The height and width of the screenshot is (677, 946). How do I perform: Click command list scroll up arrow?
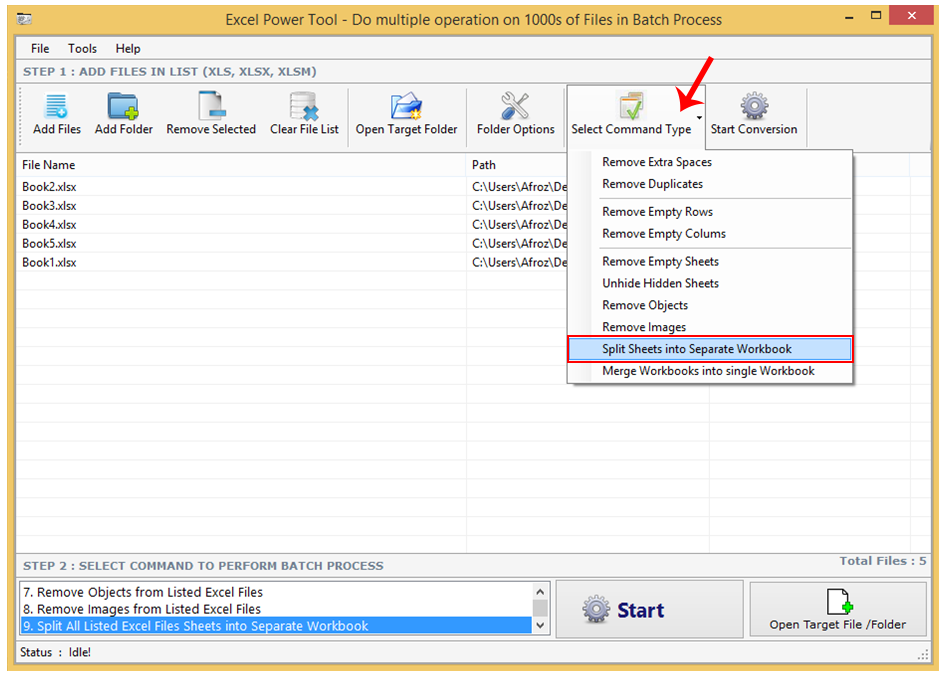pyautogui.click(x=540, y=592)
